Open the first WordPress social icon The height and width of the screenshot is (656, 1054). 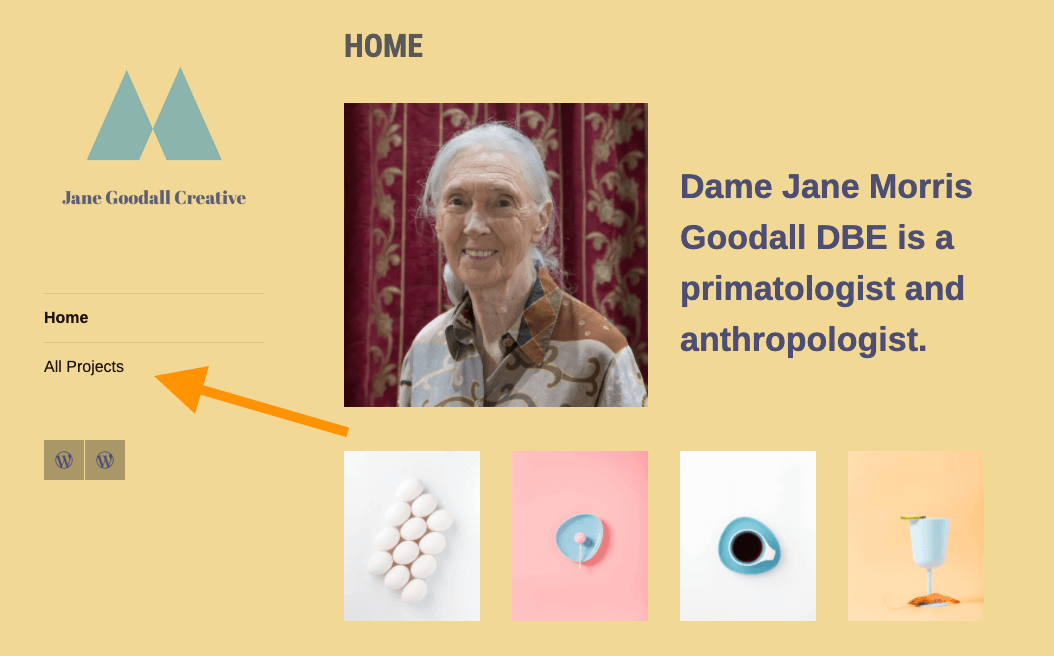coord(64,460)
